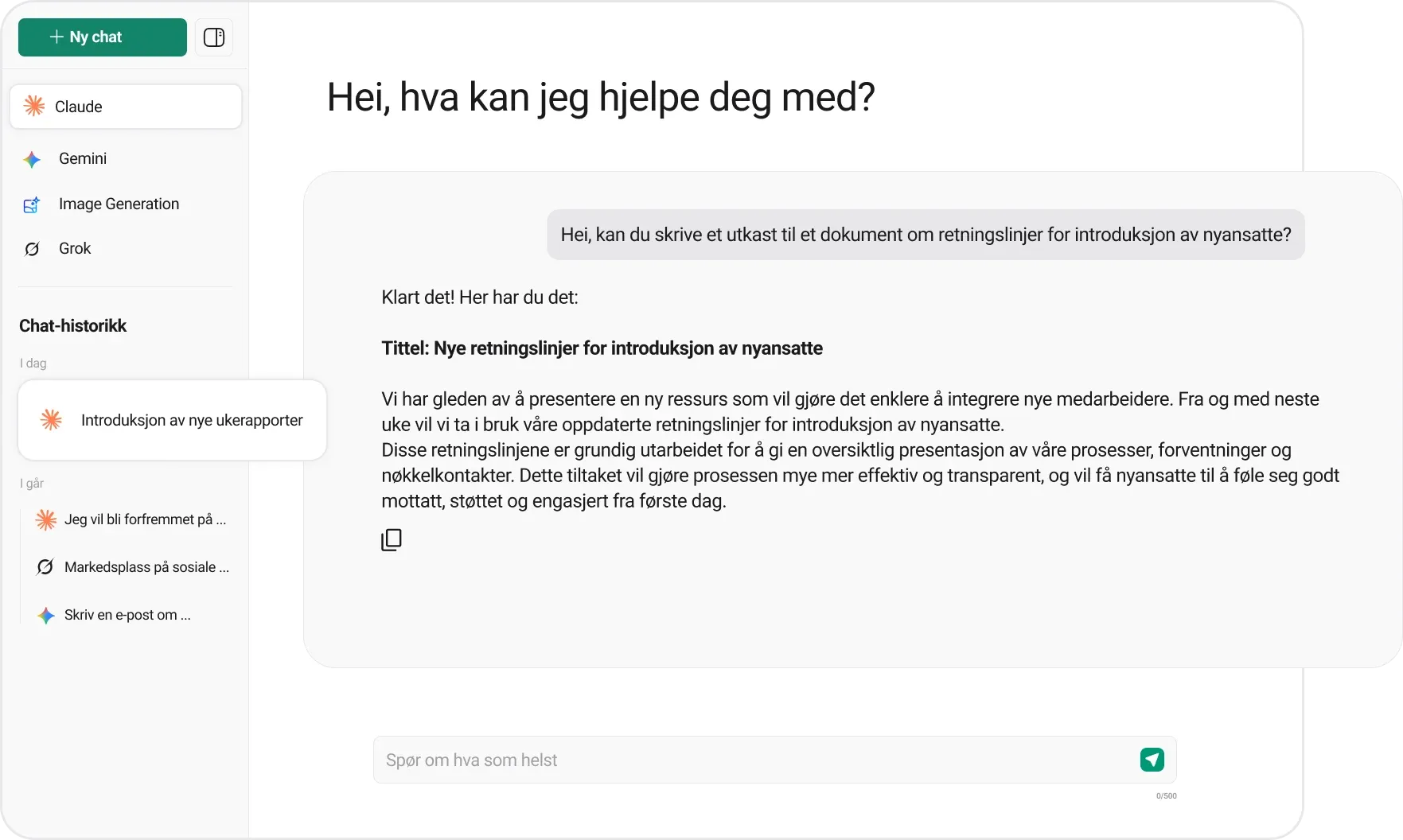Viewport: 1403px width, 840px height.
Task: Click the user message bubble
Action: (x=926, y=235)
